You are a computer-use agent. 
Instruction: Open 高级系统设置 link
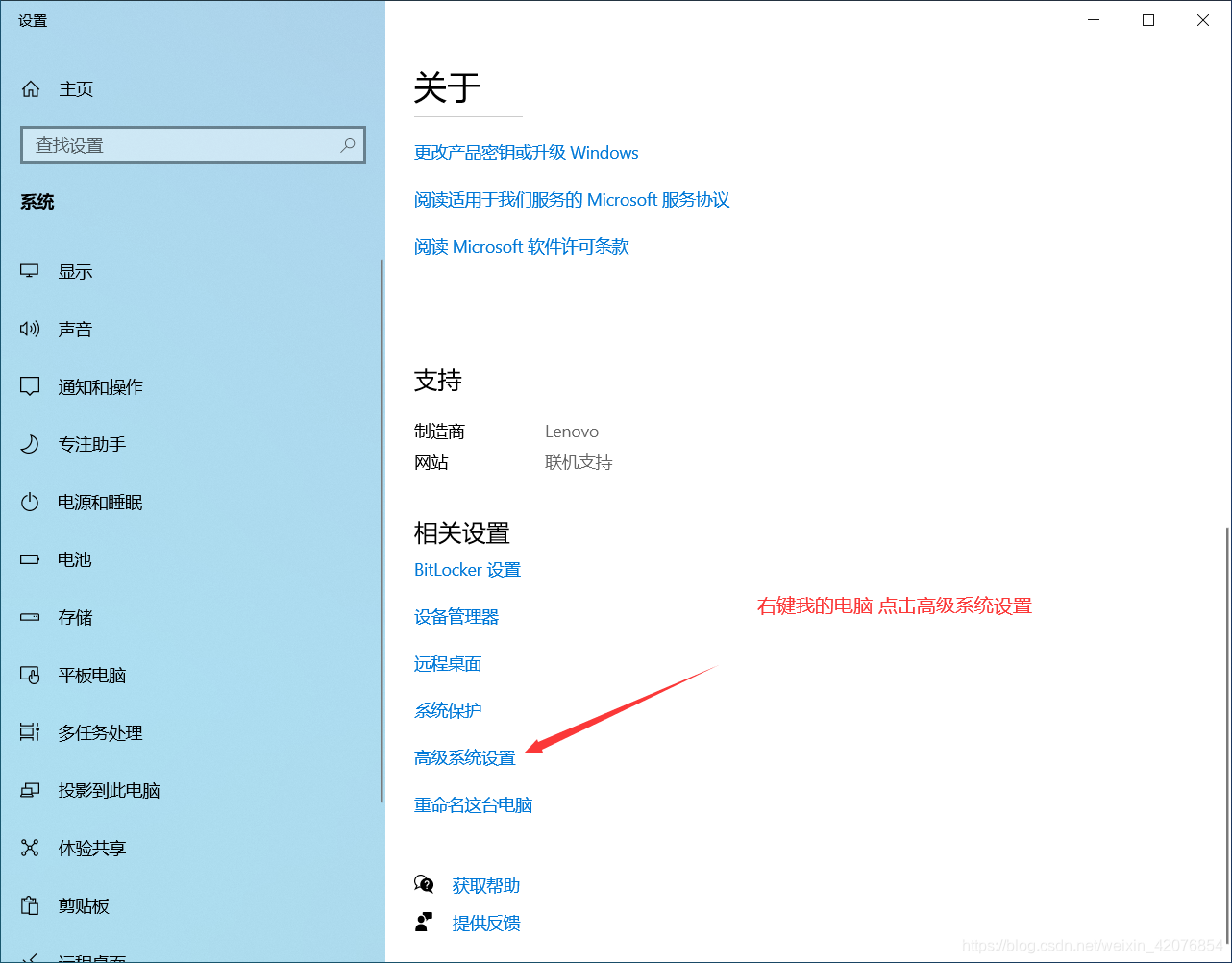click(x=464, y=757)
